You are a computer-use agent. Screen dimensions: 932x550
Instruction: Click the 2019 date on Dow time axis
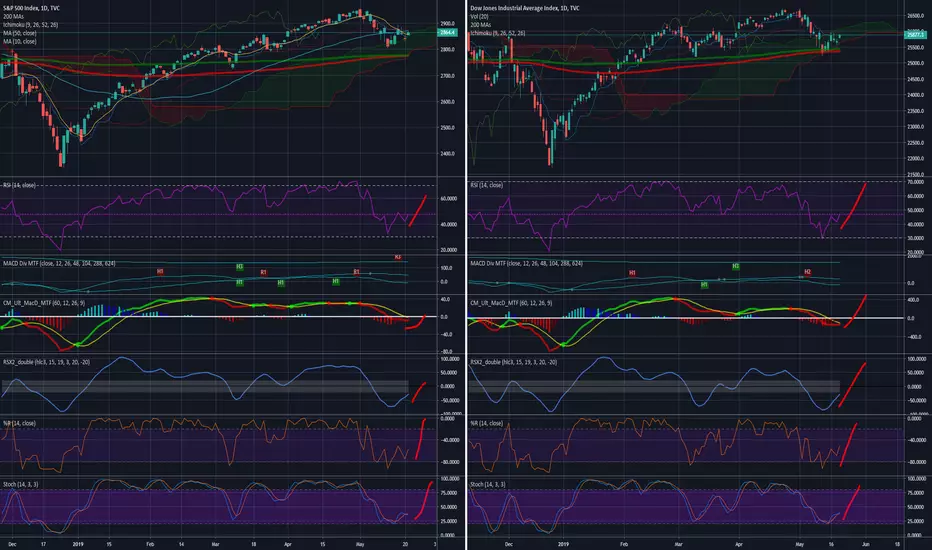563,544
